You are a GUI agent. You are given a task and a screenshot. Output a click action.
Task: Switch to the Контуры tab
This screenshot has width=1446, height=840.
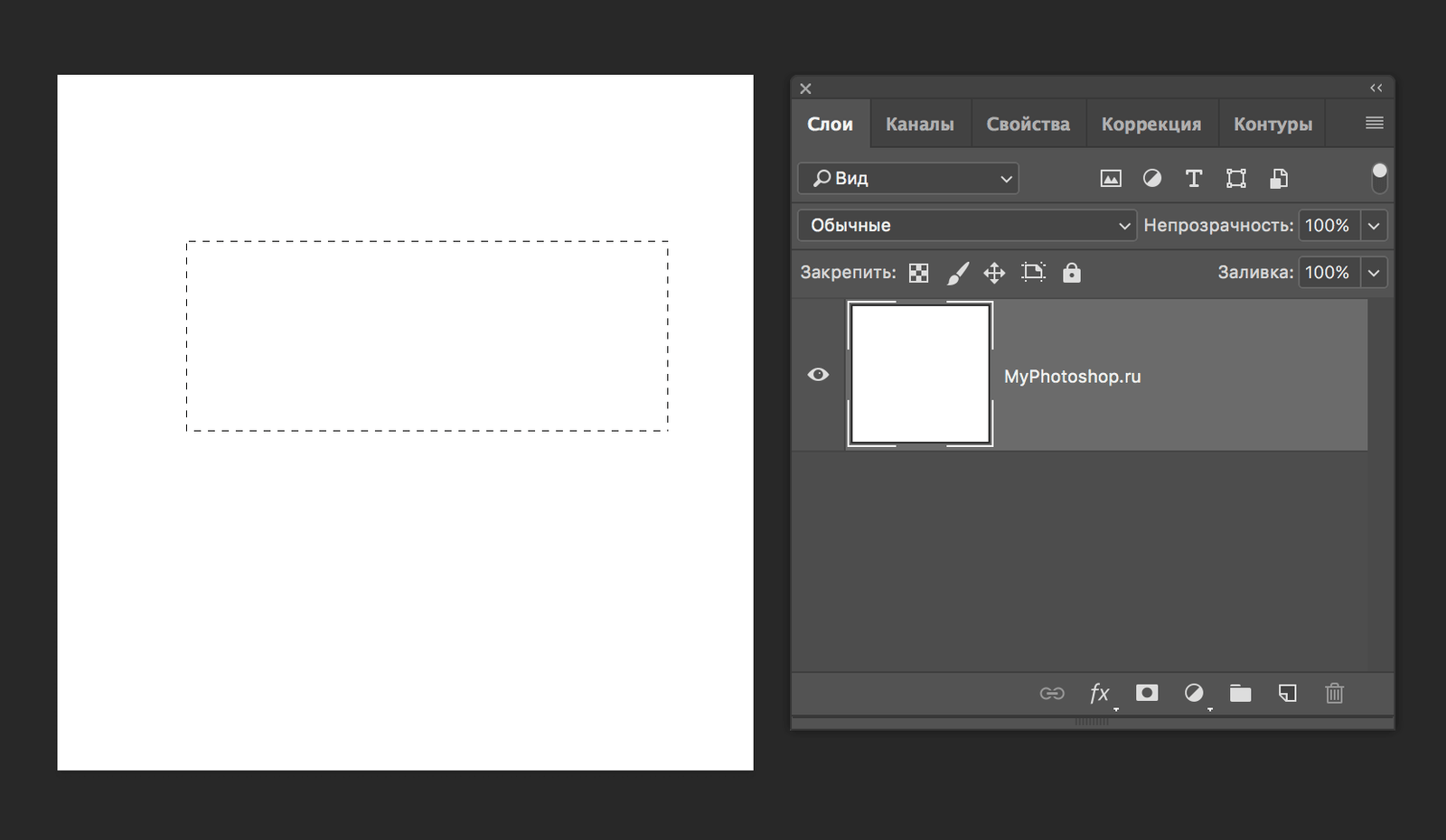click(1272, 125)
